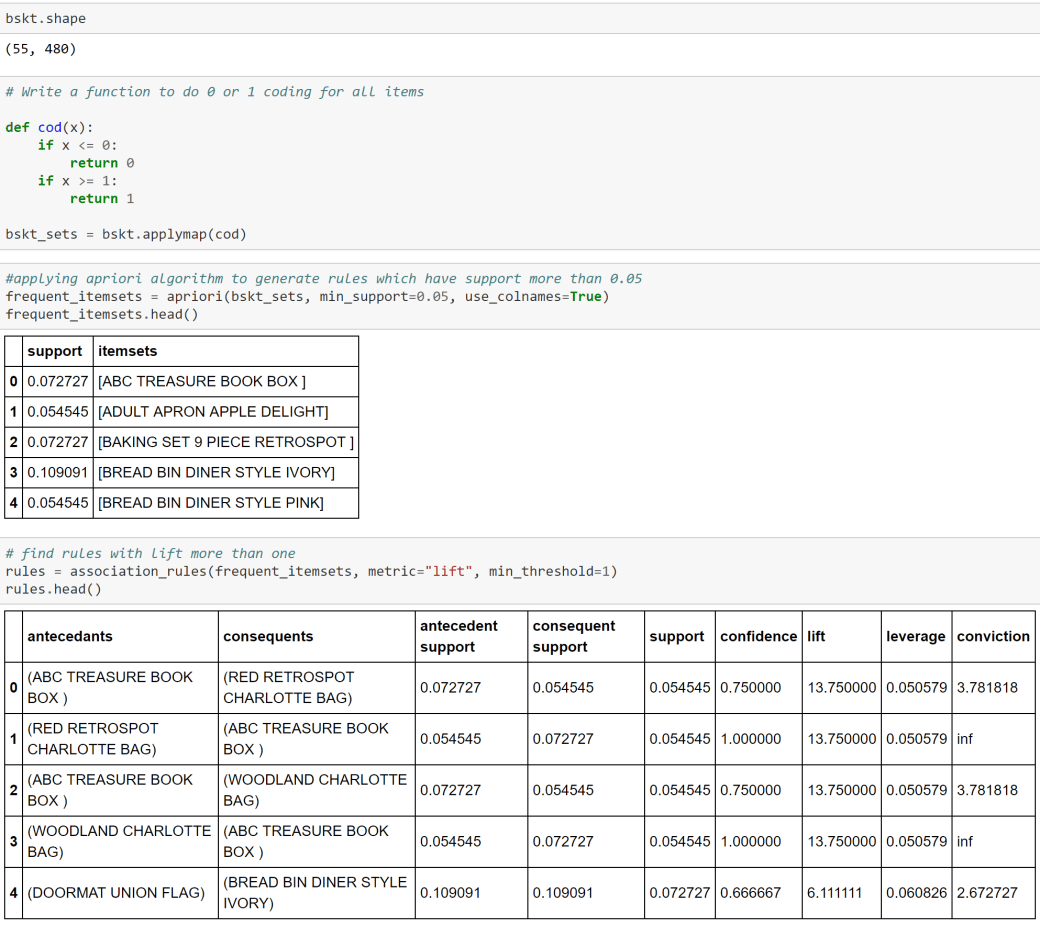This screenshot has height=936, width=1040.
Task: Click the "bskt_sets = bskt.applymap(cod)" line
Action: 126,234
